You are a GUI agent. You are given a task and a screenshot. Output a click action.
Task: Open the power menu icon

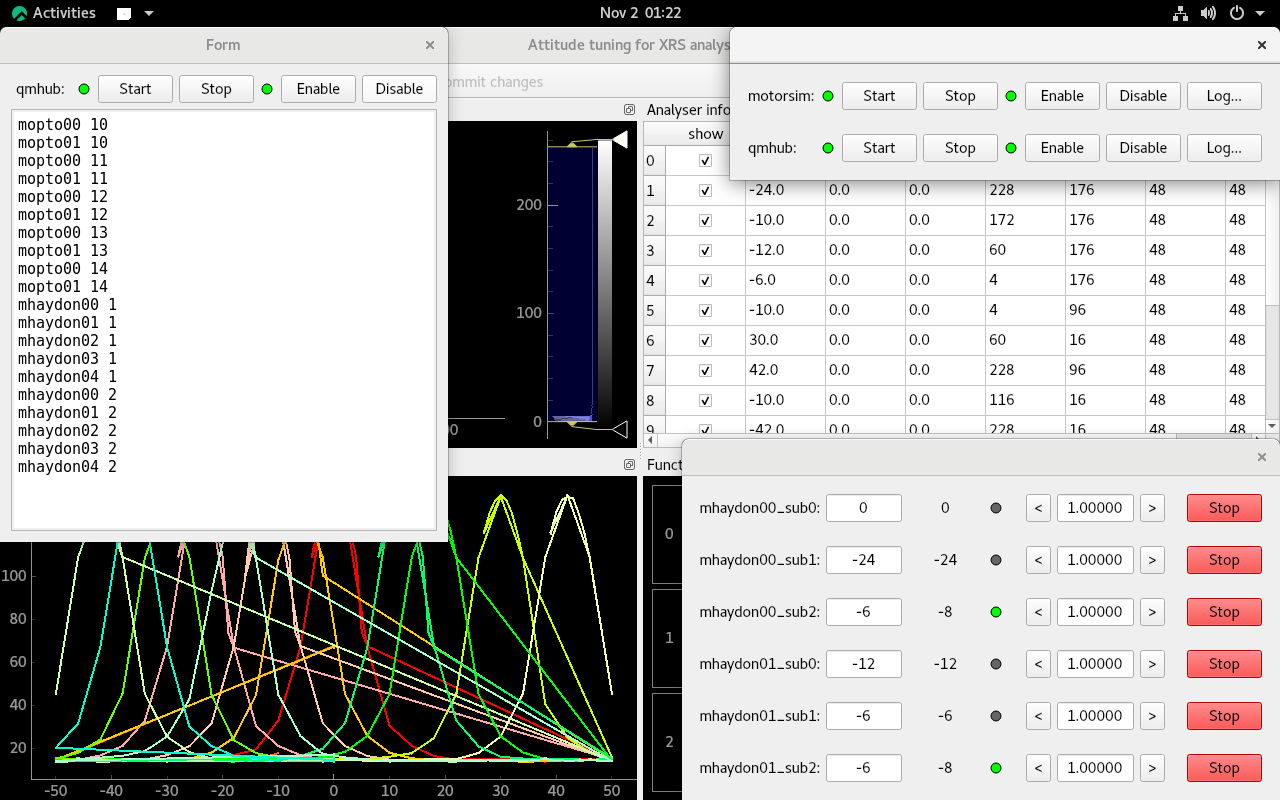1237,13
